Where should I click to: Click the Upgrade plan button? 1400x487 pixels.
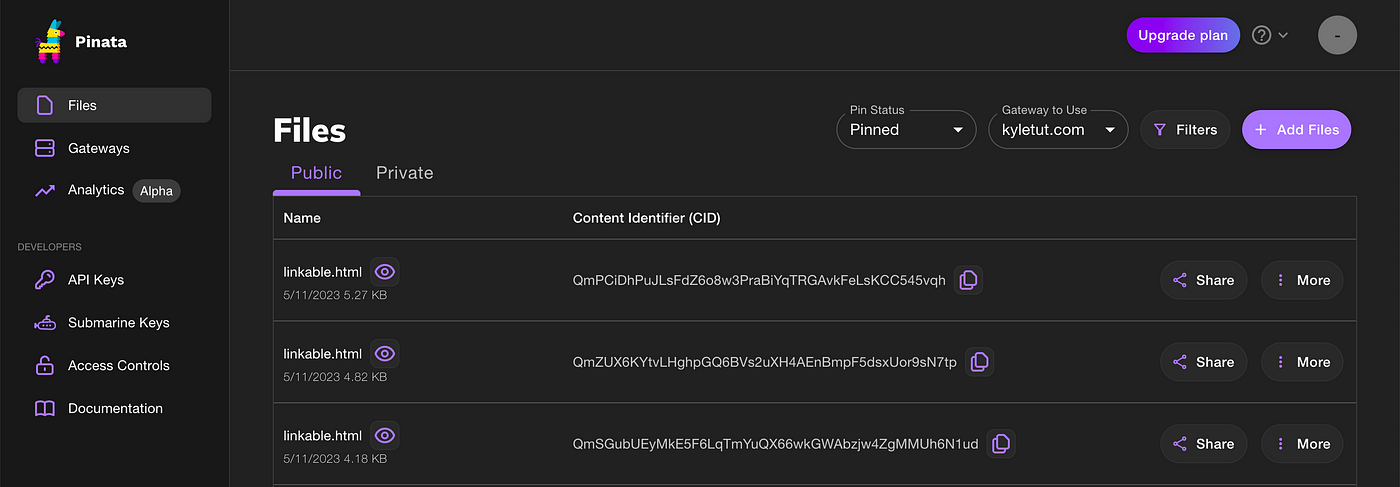1183,35
